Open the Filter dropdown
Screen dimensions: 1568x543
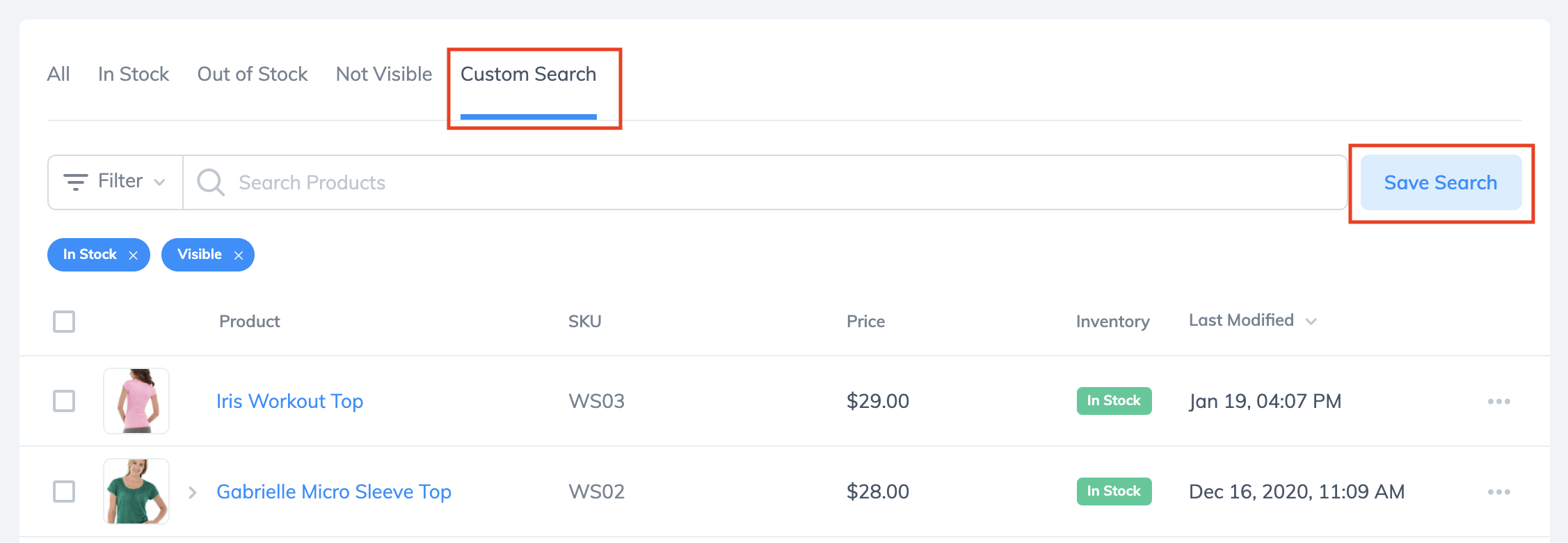click(x=115, y=182)
